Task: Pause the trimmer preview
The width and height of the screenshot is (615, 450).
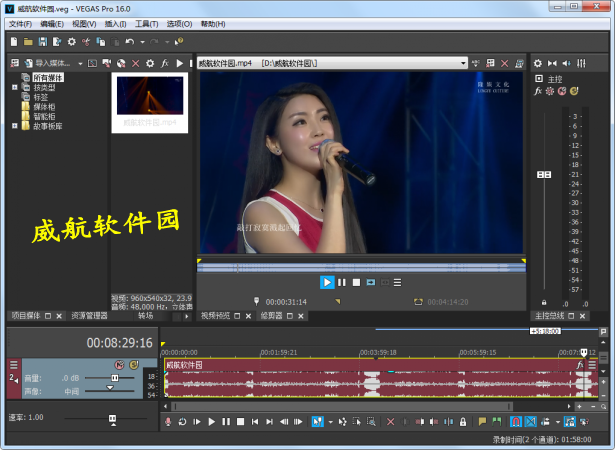Action: click(x=342, y=282)
